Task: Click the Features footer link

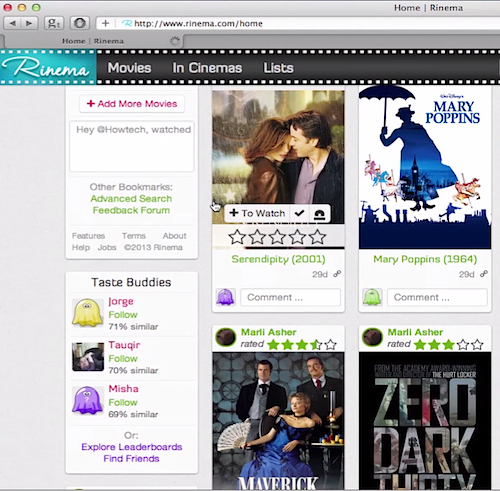Action: click(88, 236)
